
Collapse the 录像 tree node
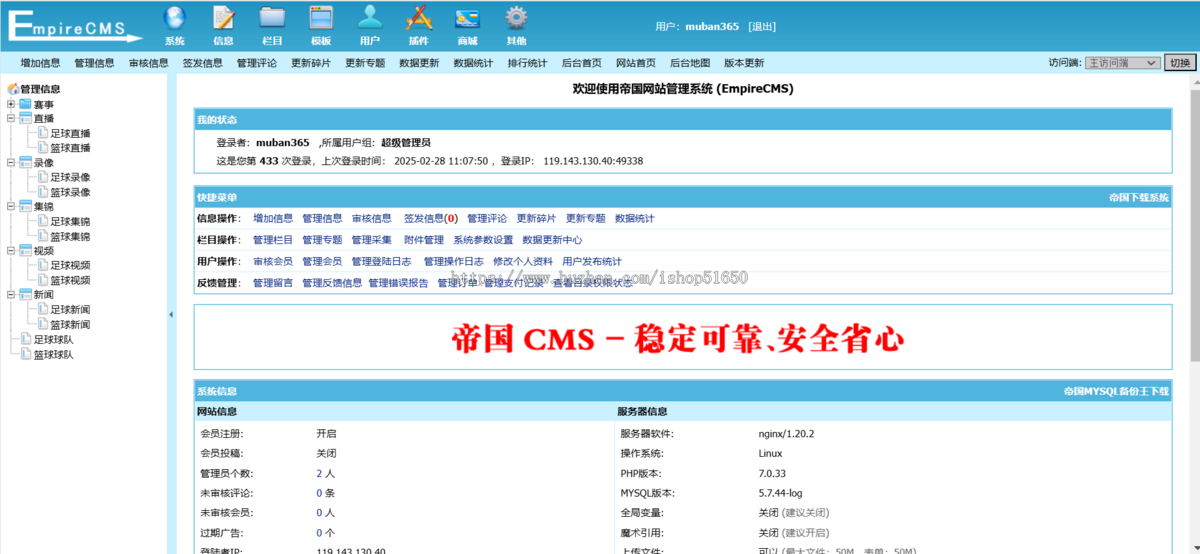11,162
